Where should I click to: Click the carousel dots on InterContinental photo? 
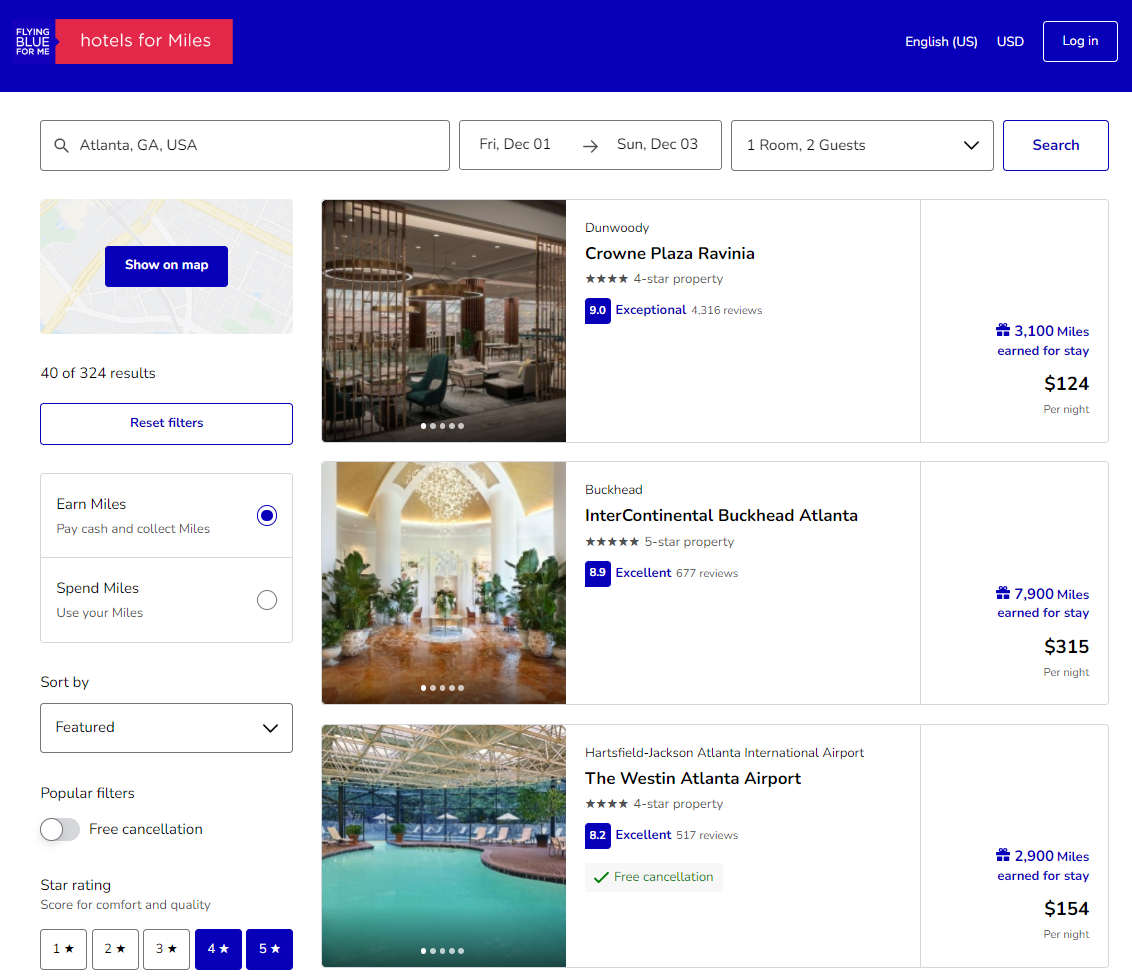pyautogui.click(x=443, y=688)
